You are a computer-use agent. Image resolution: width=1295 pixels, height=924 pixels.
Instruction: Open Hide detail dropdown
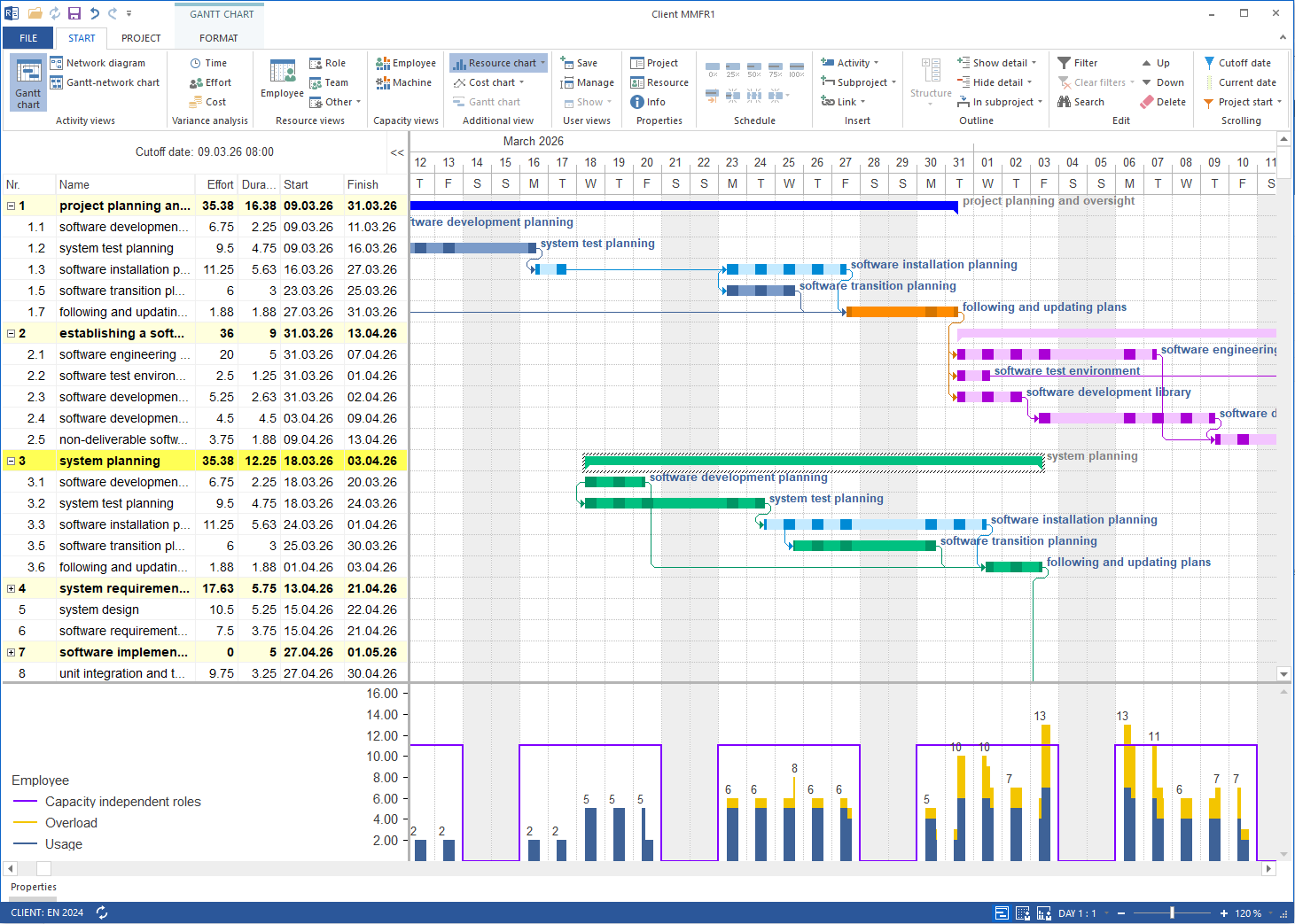(x=994, y=82)
